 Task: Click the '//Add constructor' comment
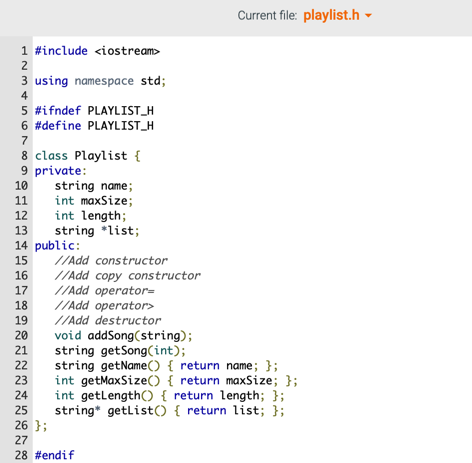(x=111, y=261)
